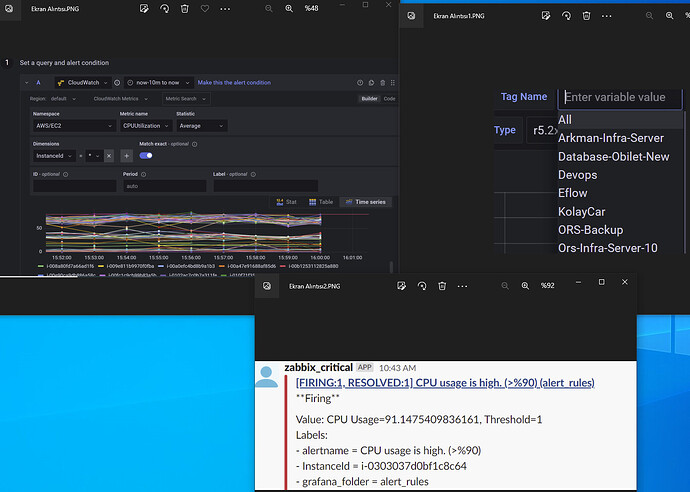Select ORS-Backup in Tag Name list
The height and width of the screenshot is (492, 690).
coord(620,230)
